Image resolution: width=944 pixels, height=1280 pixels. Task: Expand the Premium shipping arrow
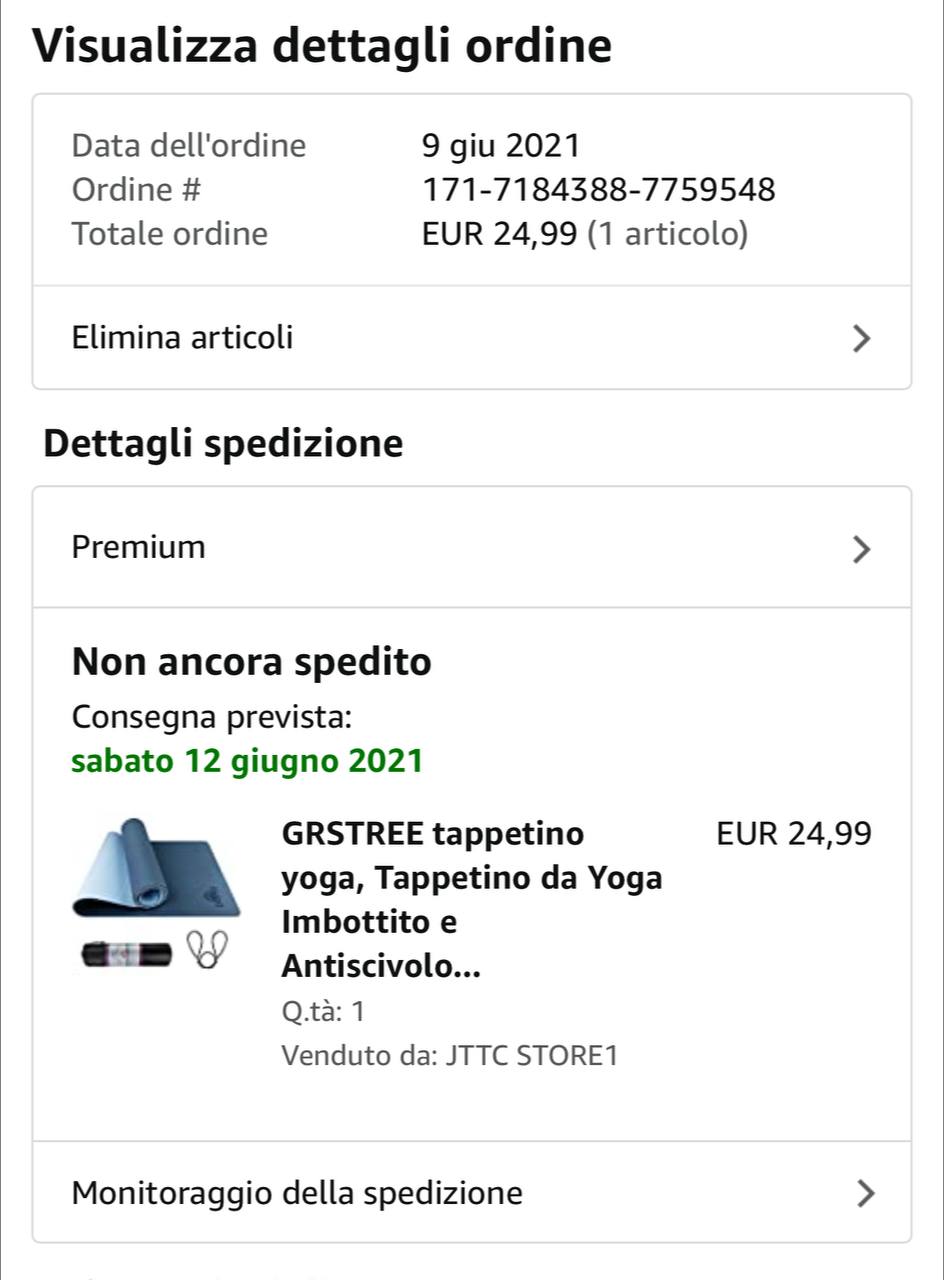861,549
